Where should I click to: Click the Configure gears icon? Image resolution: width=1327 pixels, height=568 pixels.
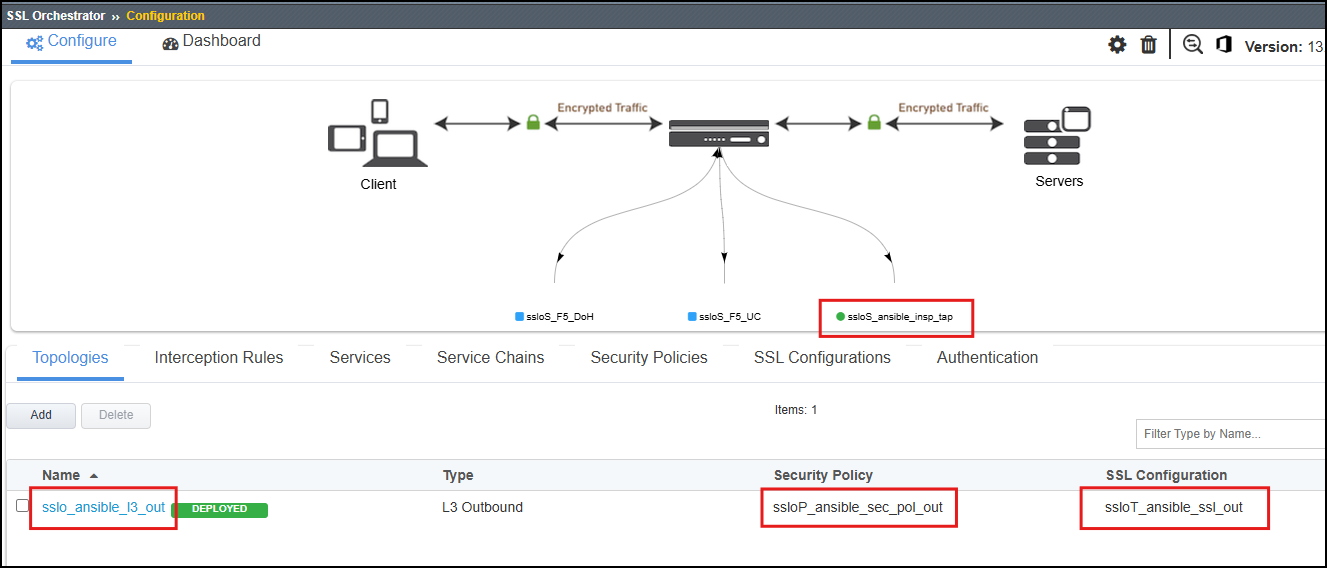click(35, 42)
